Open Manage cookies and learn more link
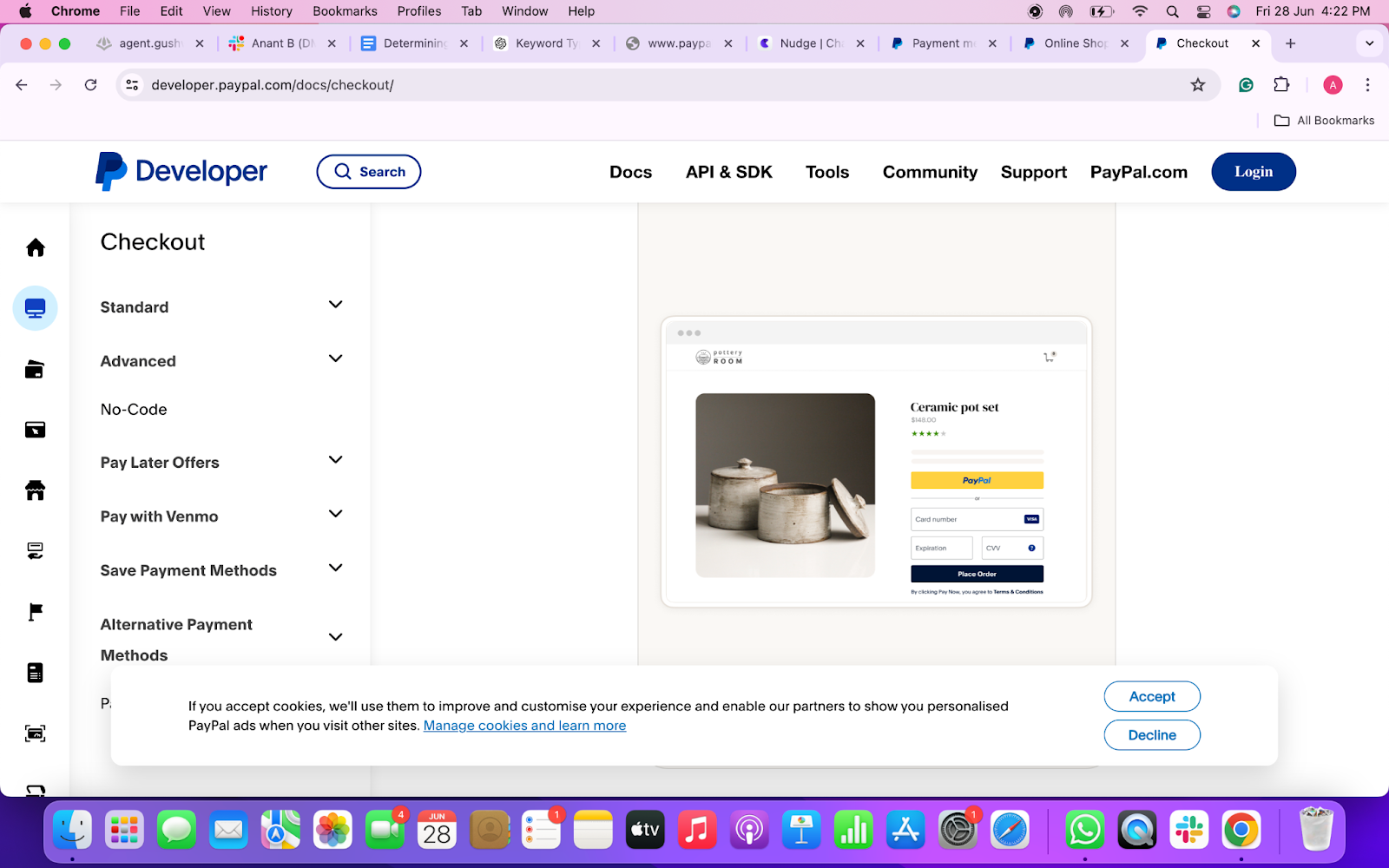1389x868 pixels. click(524, 726)
